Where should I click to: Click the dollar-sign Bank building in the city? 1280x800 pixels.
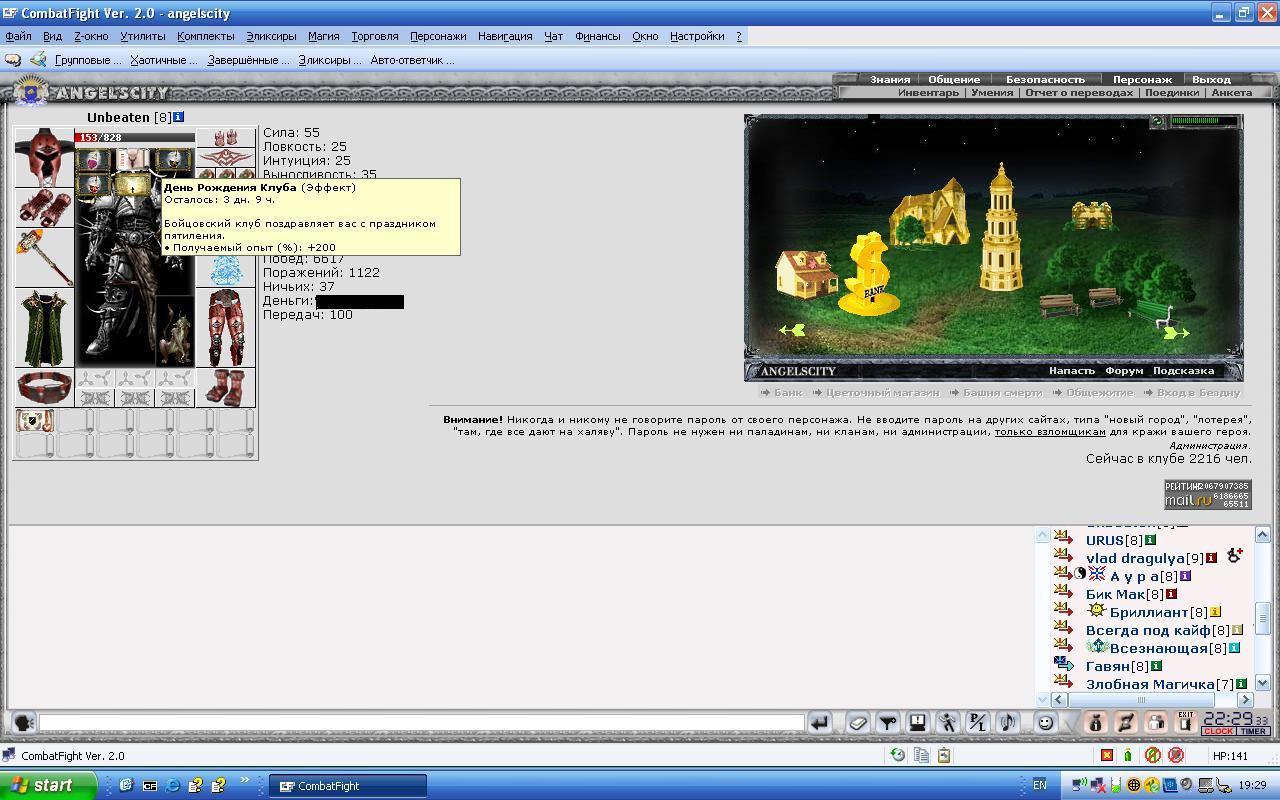(871, 273)
